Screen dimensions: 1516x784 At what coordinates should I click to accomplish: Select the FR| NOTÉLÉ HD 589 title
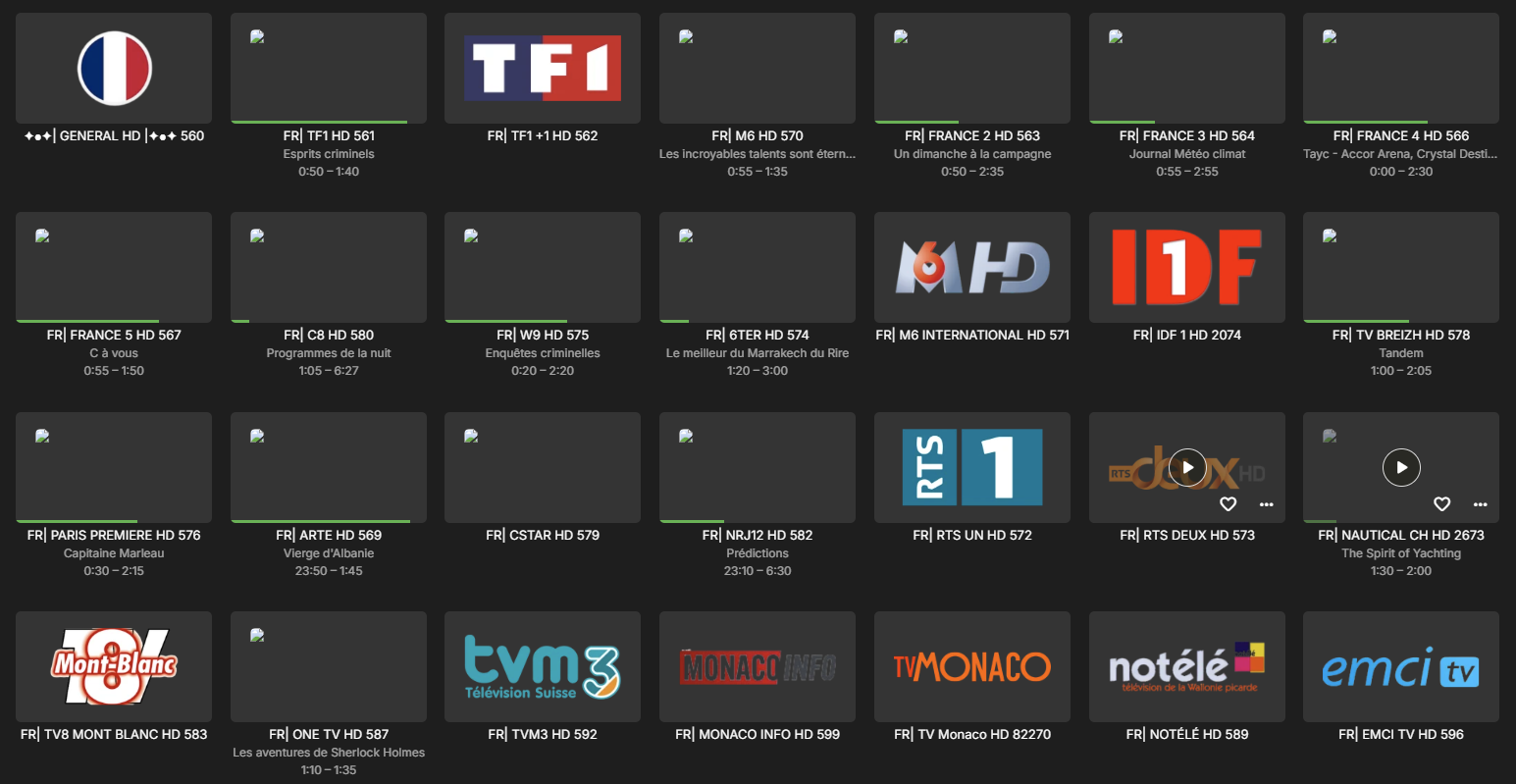(1187, 734)
